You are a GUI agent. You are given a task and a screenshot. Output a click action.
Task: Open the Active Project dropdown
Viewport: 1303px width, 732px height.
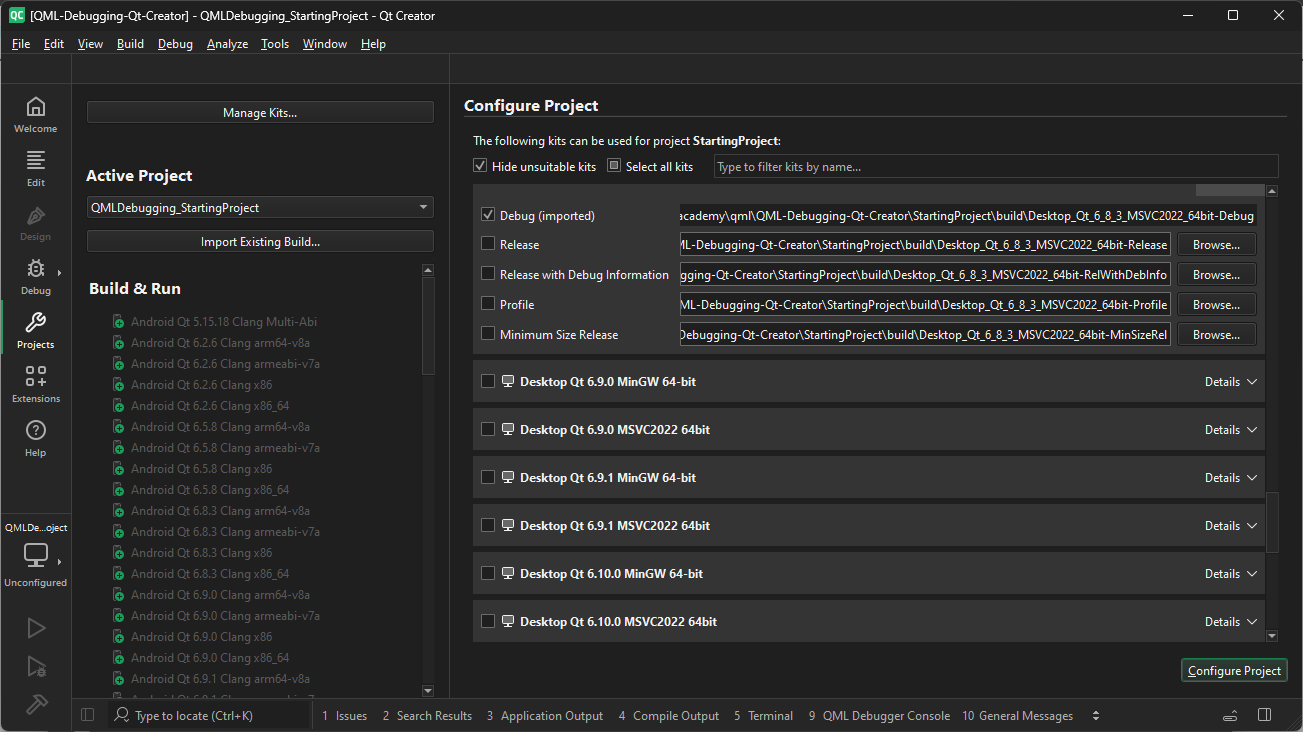(x=260, y=207)
